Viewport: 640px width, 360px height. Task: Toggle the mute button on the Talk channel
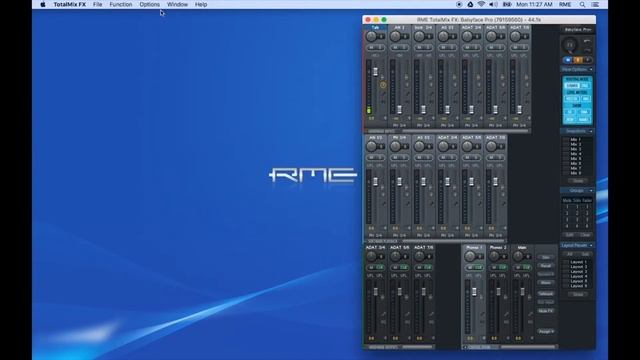point(371,48)
